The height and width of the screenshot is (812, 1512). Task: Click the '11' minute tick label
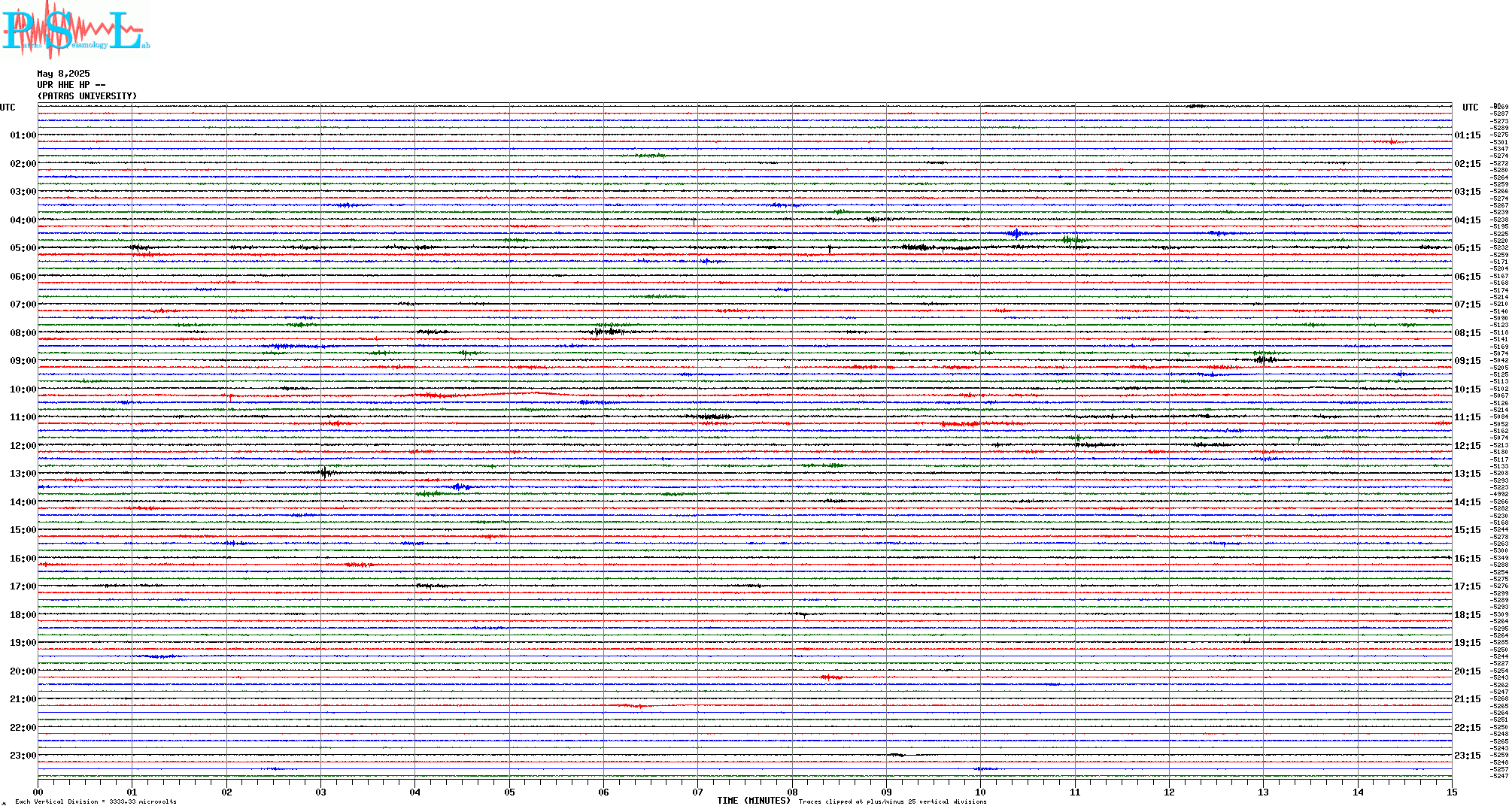point(1075,792)
